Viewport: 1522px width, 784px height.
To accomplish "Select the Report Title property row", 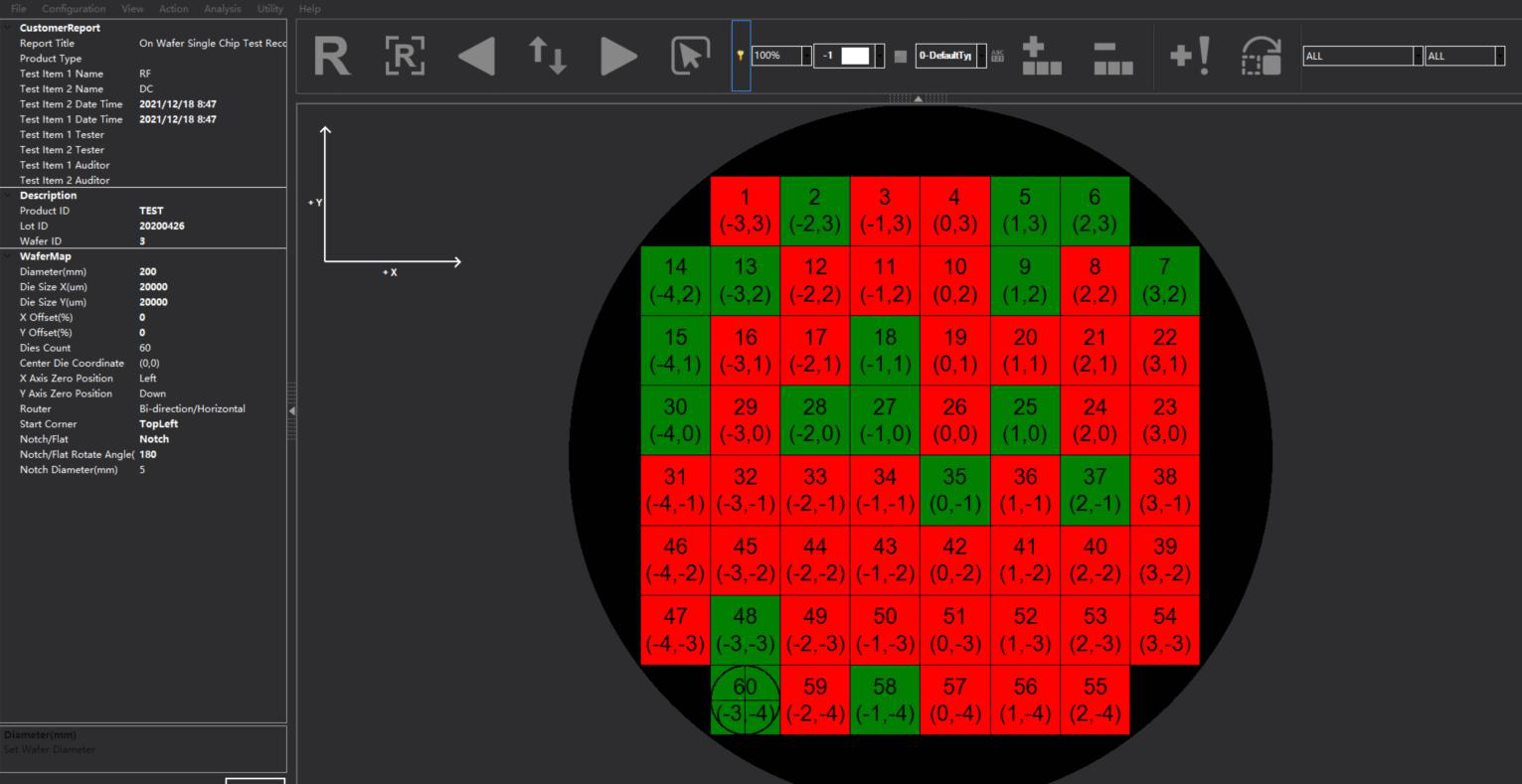I will click(144, 44).
